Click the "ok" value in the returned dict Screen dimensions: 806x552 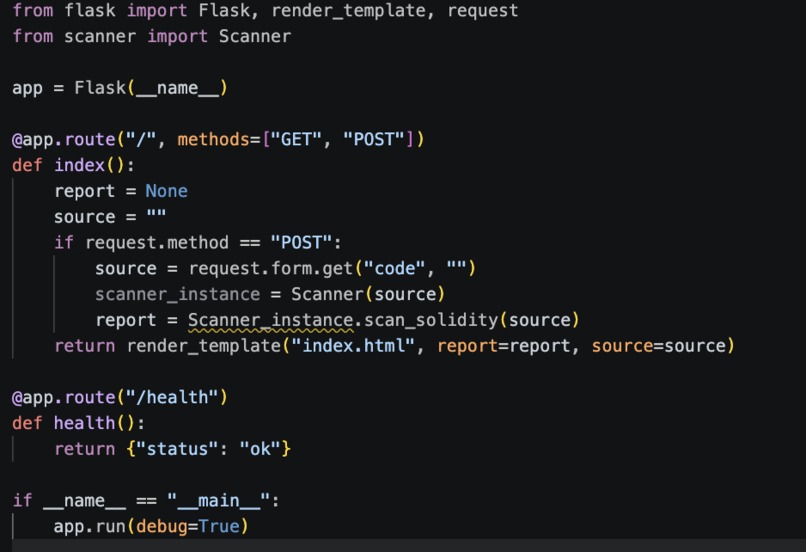click(260, 449)
